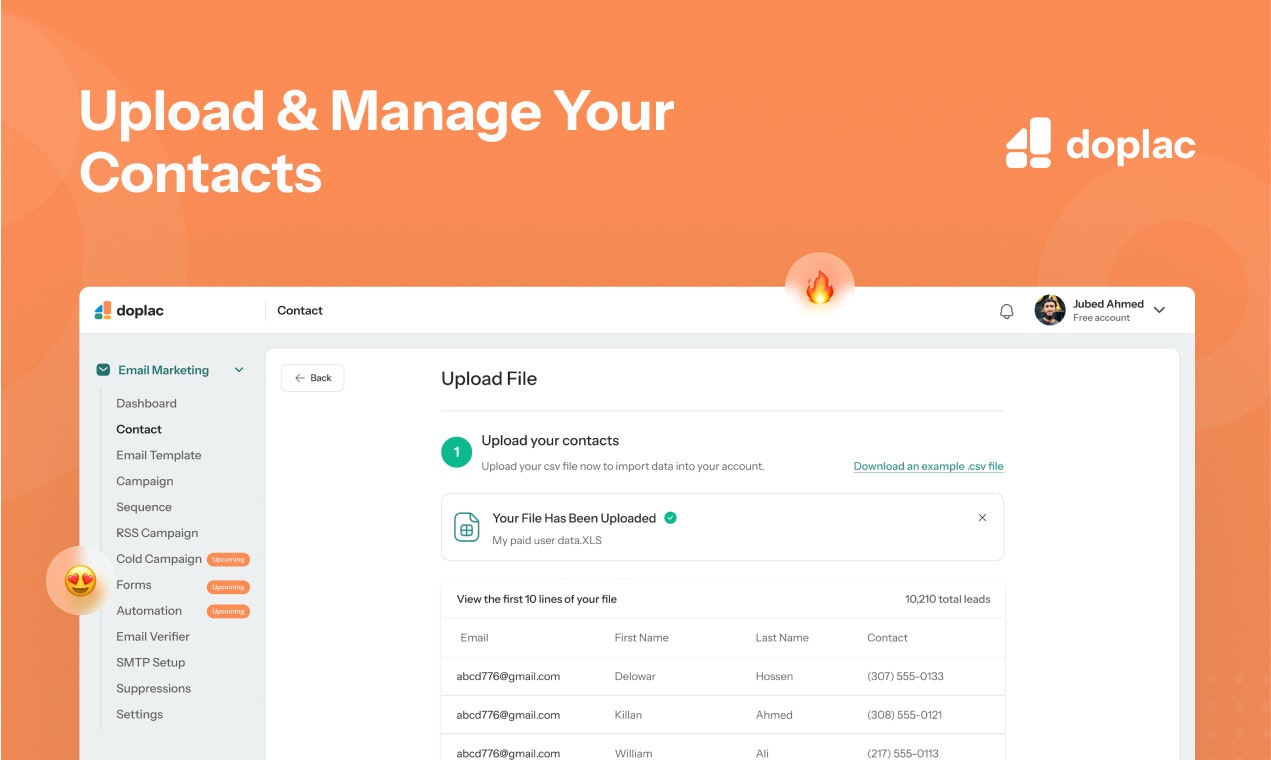Viewport: 1271px width, 760px height.
Task: Select the Ahmed last name cell
Action: click(774, 715)
